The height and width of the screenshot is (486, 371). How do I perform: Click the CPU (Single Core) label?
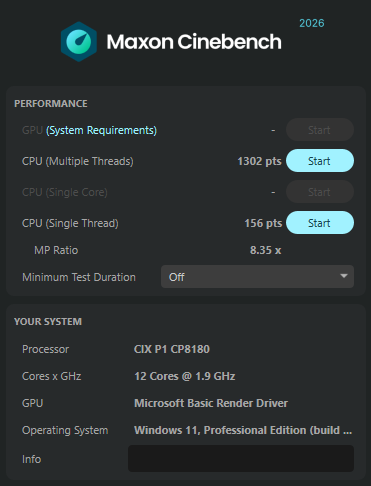coord(65,192)
